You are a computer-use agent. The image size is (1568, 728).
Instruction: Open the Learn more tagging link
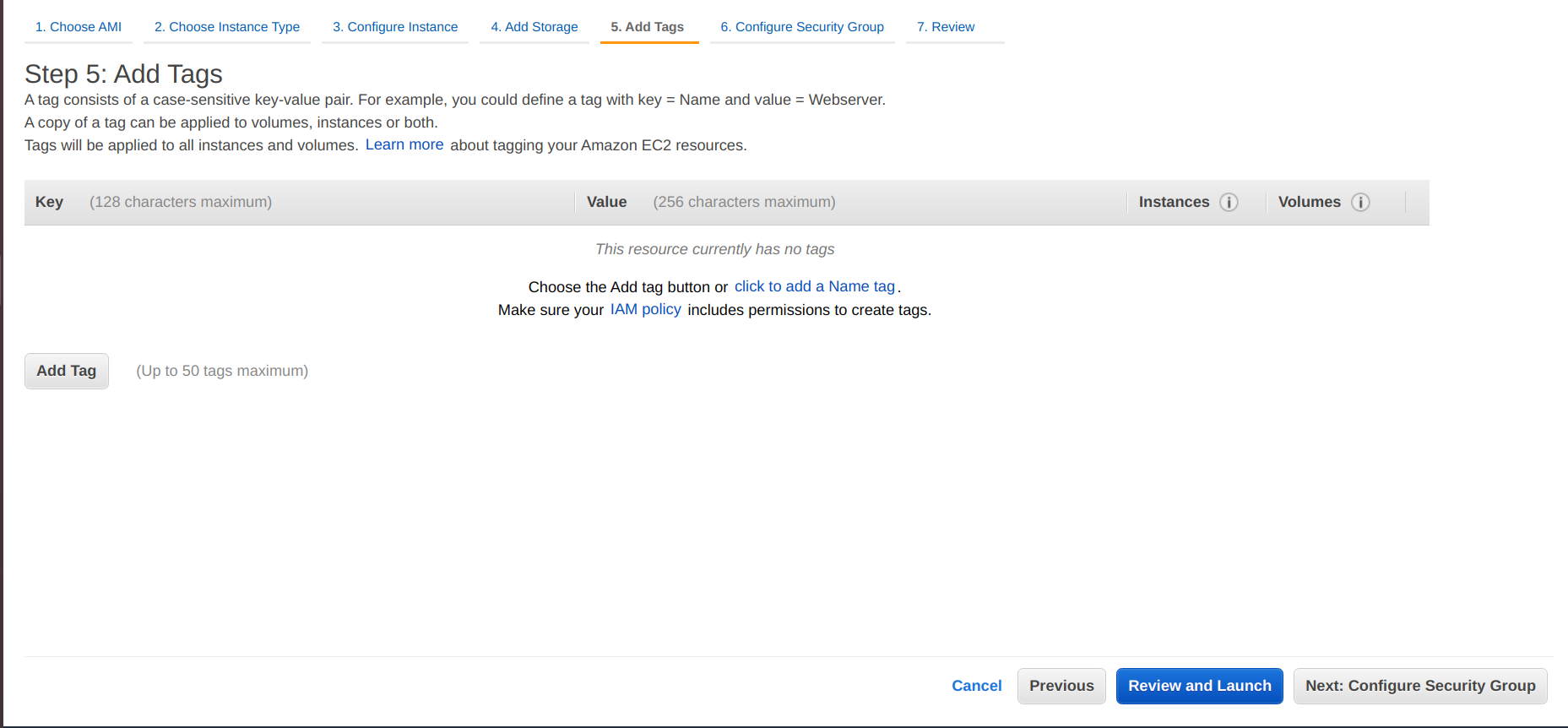click(x=404, y=144)
